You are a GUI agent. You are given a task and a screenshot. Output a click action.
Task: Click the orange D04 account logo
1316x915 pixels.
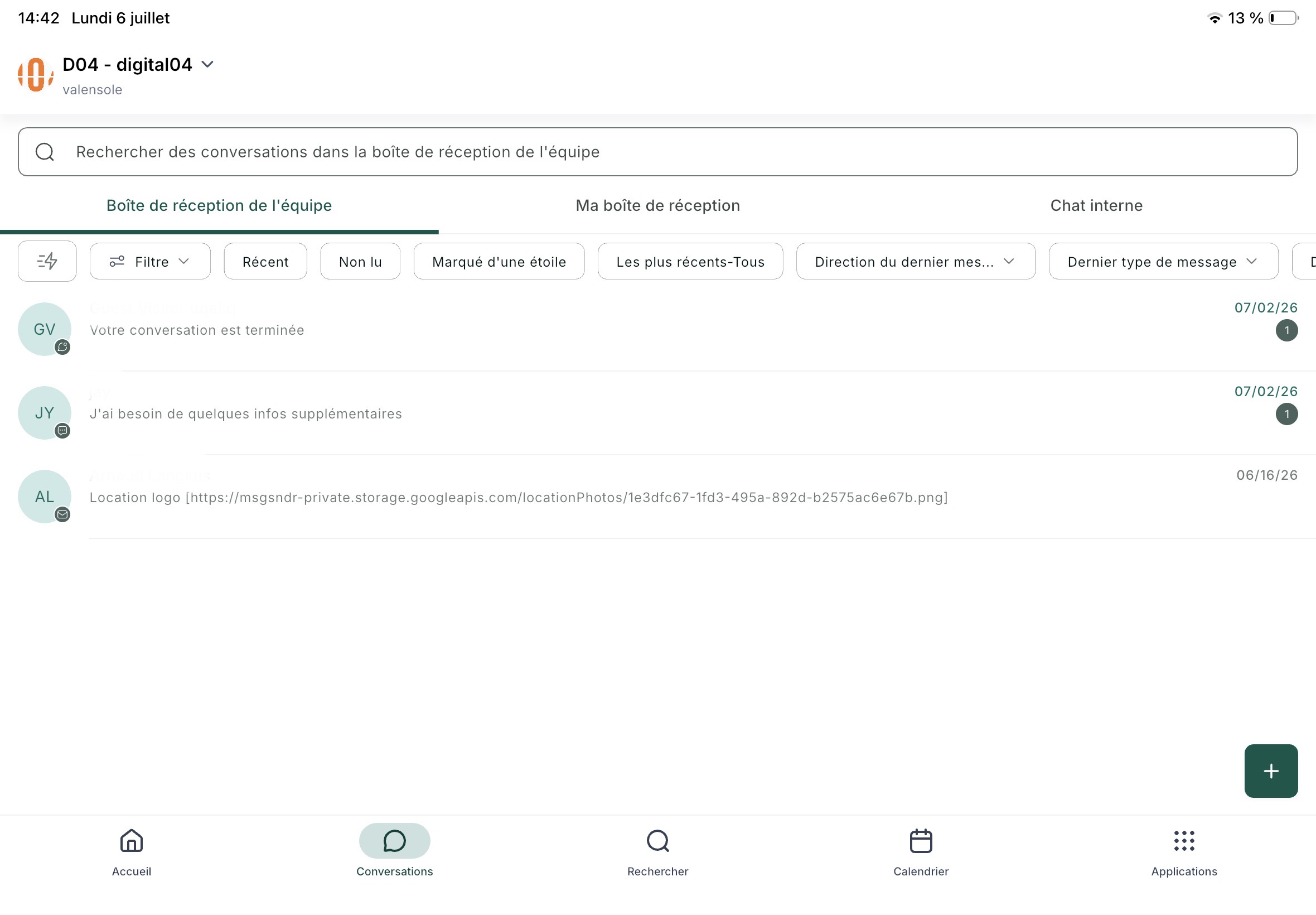[36, 75]
